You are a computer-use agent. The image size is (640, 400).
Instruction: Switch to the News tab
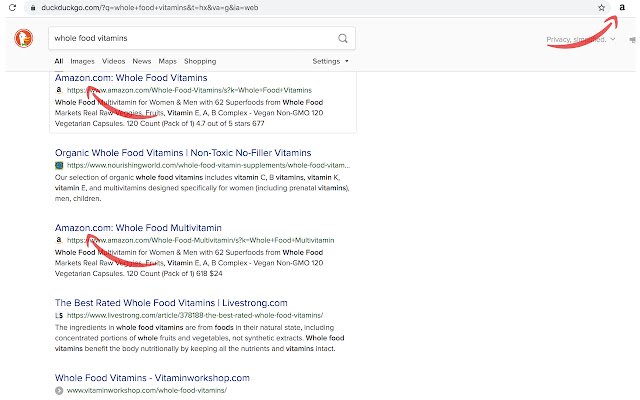pyautogui.click(x=142, y=61)
